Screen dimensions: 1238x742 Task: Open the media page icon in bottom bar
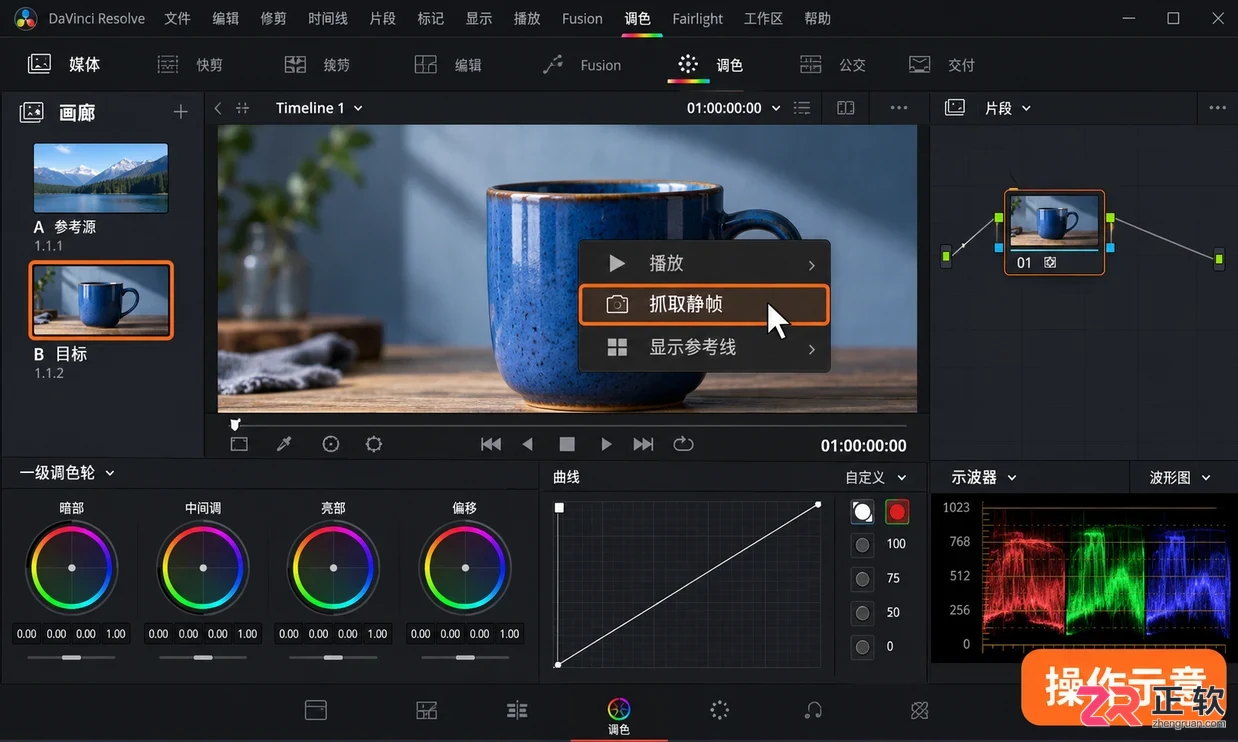tap(316, 710)
